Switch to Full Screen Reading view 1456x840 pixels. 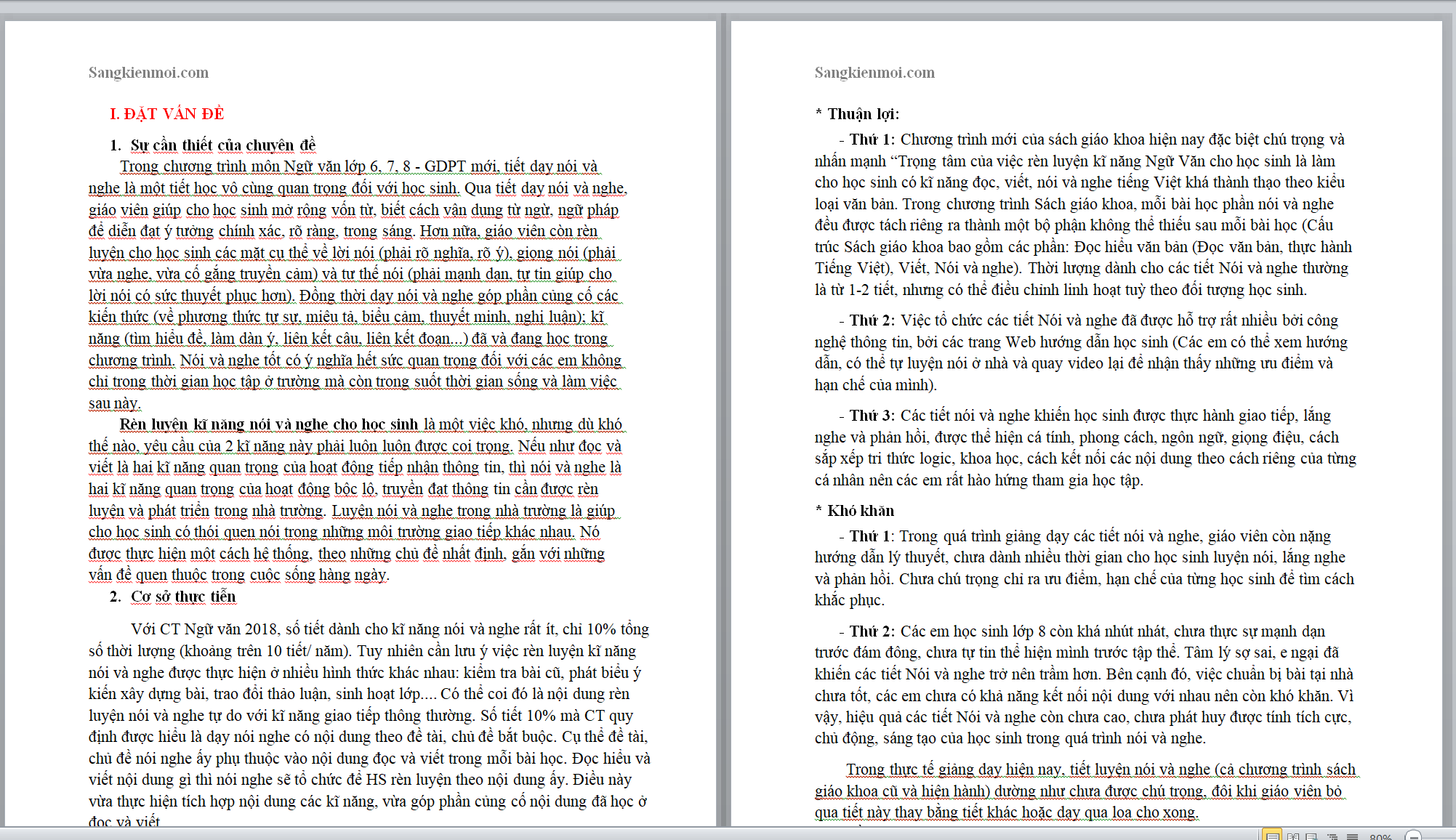[x=1293, y=836]
